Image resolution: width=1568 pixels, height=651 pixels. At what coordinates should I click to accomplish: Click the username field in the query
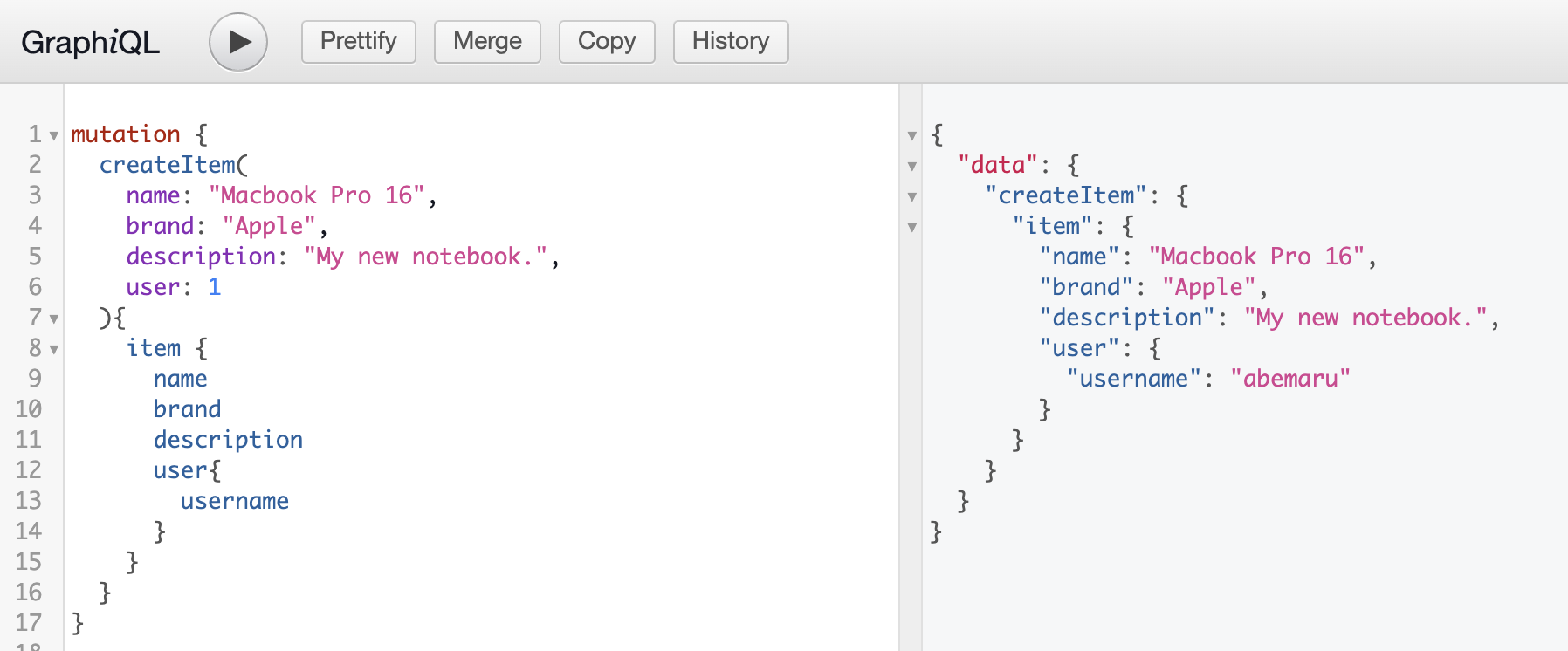click(235, 501)
